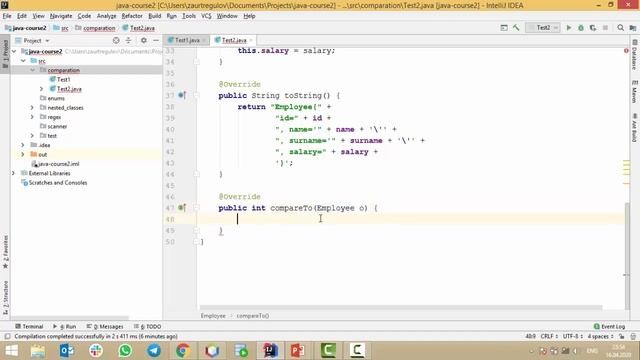Viewport: 640px width, 360px height.
Task: Collapse the comparation package
Action: (32, 70)
